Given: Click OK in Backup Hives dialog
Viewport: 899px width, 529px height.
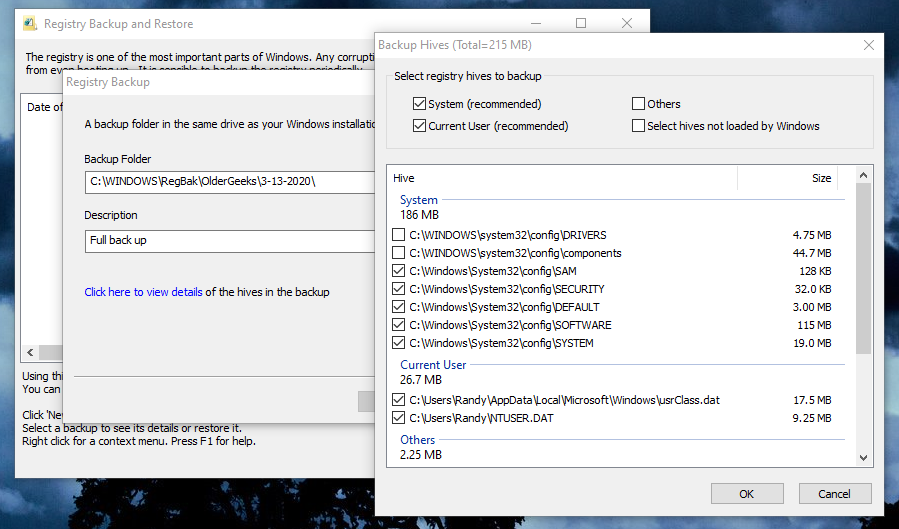Looking at the screenshot, I should coord(747,493).
